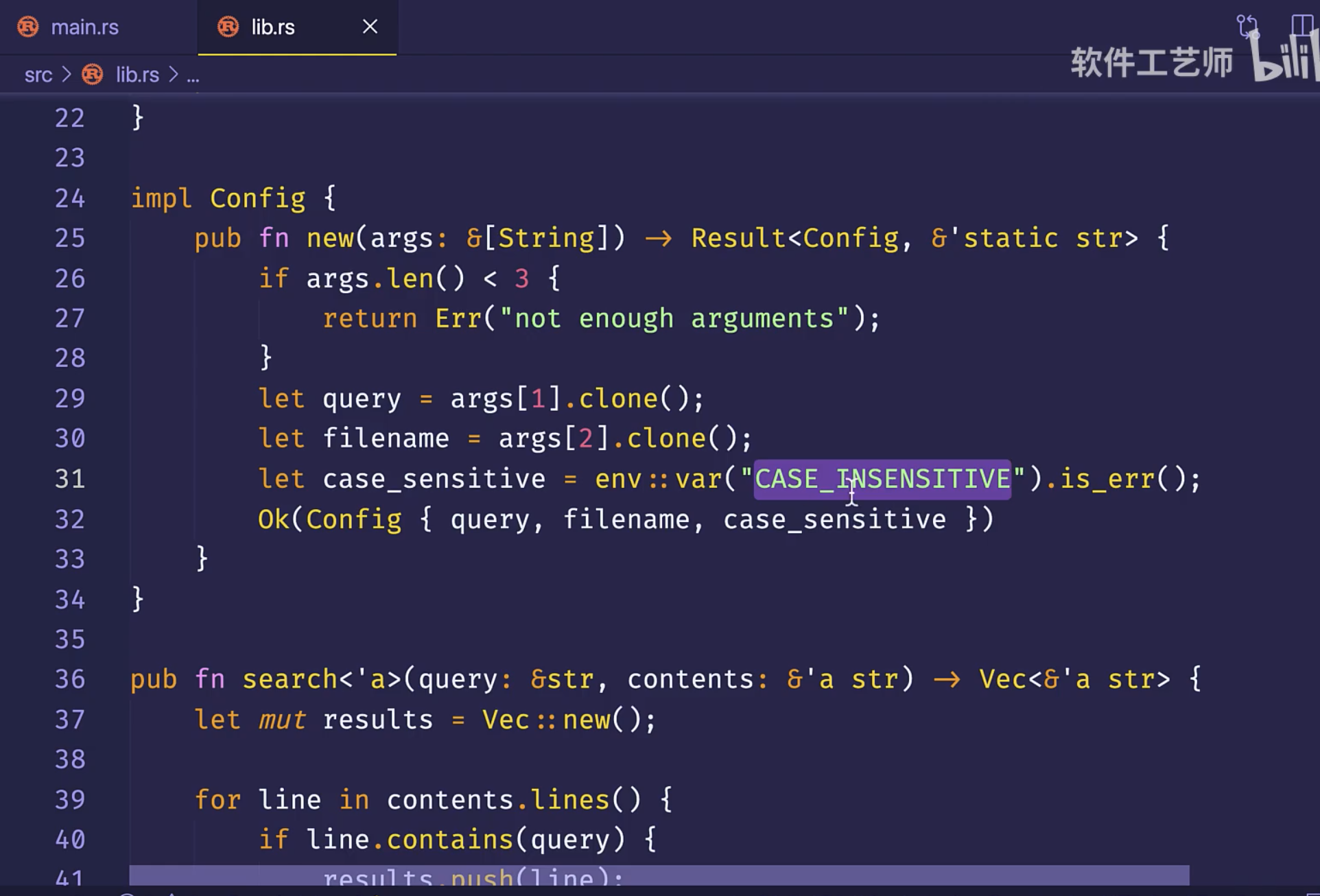Screen dimensions: 1320x896
Task: Click the highlighted CASE_INSENSITIVE string
Action: click(x=882, y=478)
